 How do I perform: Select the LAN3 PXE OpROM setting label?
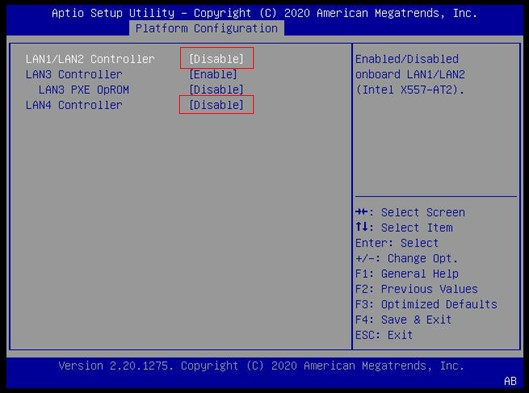pos(84,90)
